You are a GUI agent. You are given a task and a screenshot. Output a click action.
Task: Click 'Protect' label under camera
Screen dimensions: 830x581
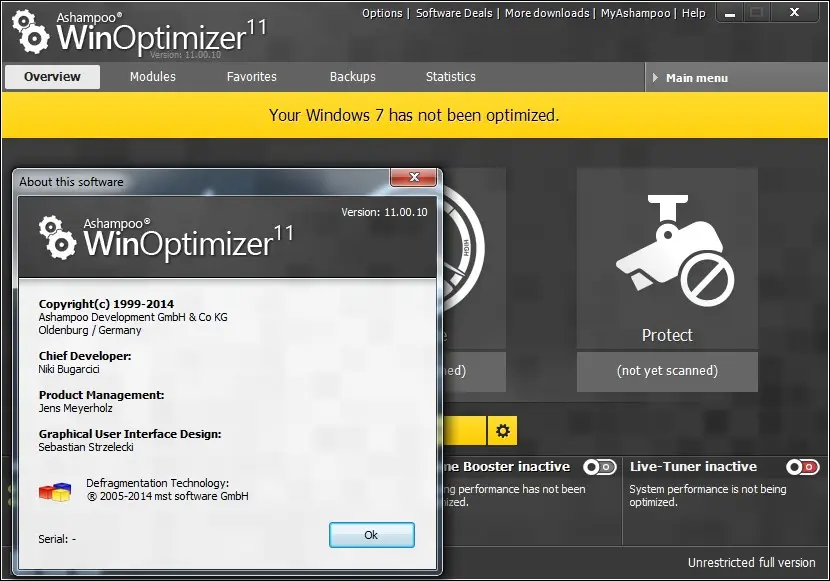click(x=667, y=335)
